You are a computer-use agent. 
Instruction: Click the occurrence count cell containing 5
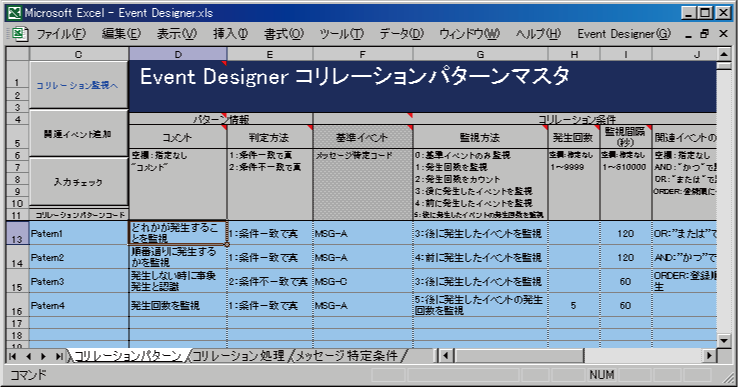click(x=574, y=305)
